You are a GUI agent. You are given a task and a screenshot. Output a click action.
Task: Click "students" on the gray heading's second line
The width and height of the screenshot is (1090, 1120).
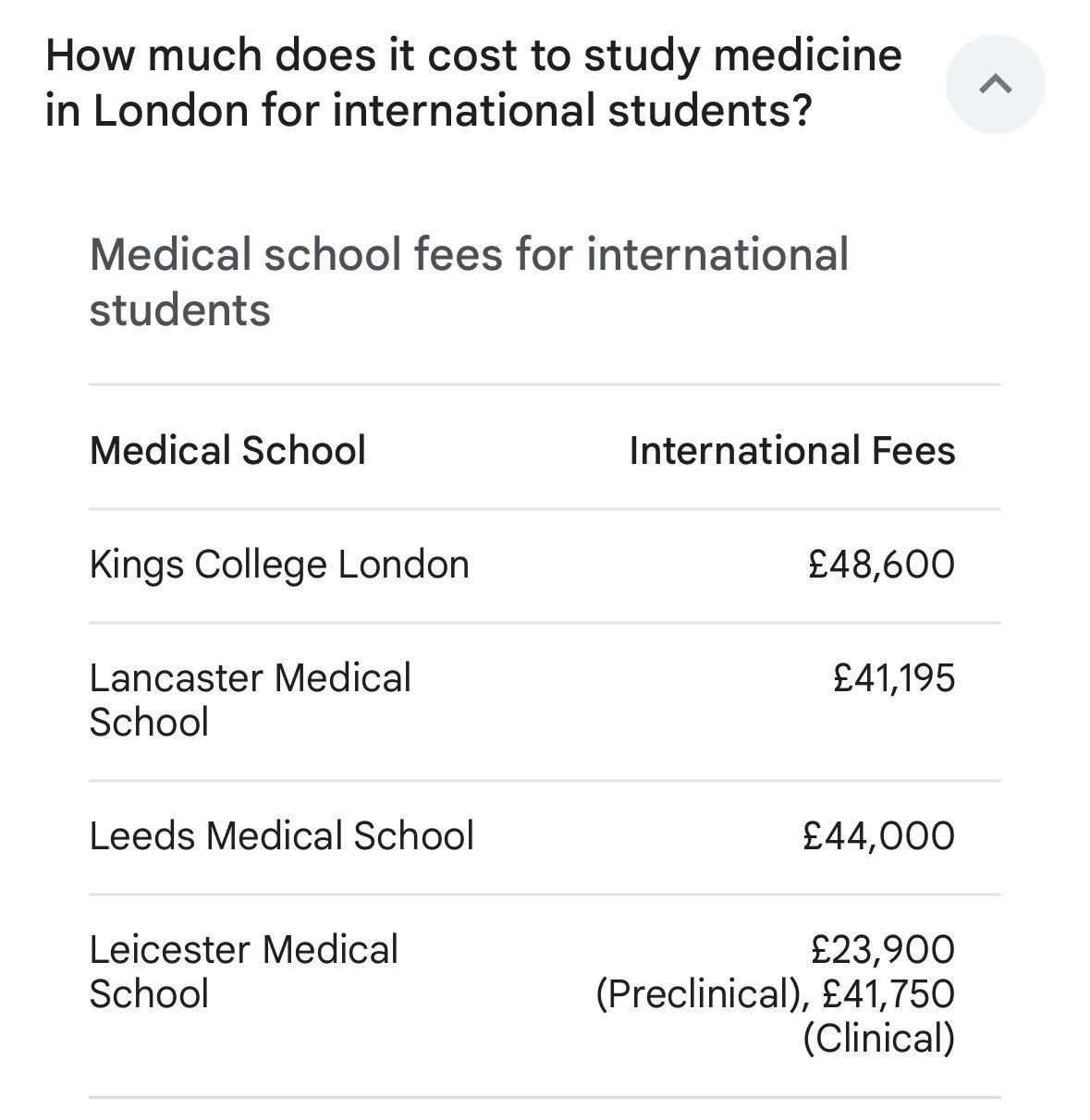(x=180, y=310)
